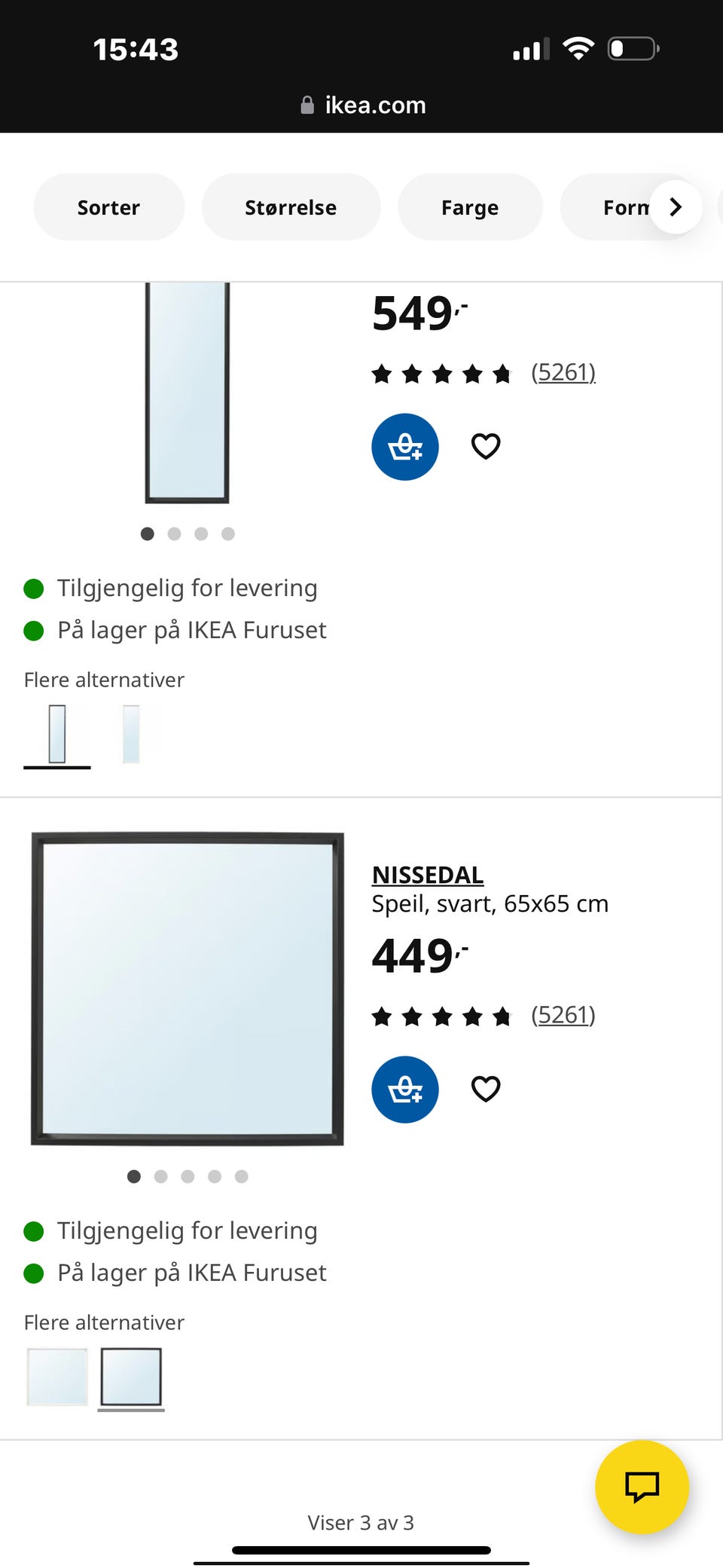Add NISSEDAL 65x65 mirror to cart

pyautogui.click(x=404, y=1090)
